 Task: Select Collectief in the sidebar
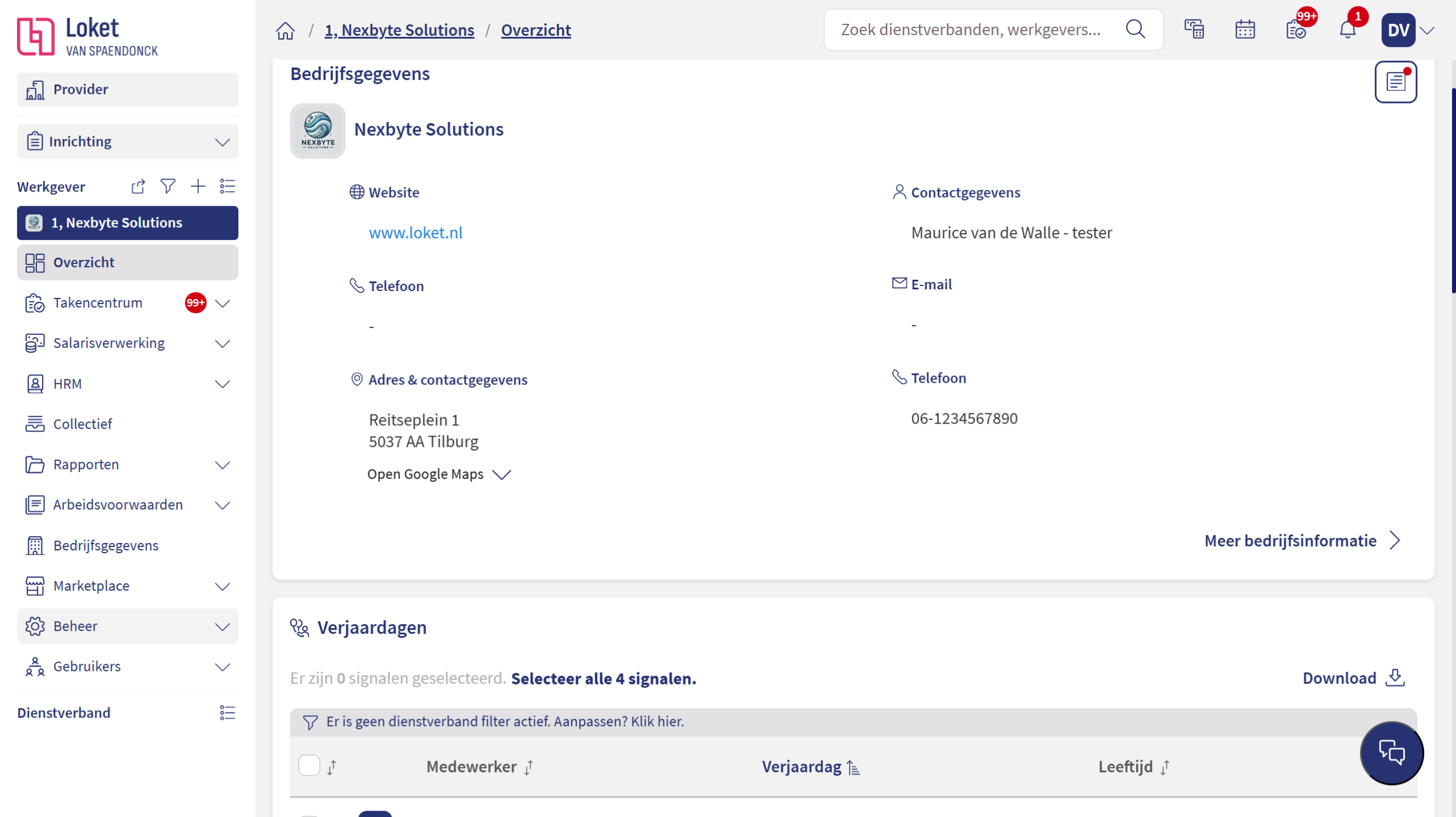[x=82, y=424]
